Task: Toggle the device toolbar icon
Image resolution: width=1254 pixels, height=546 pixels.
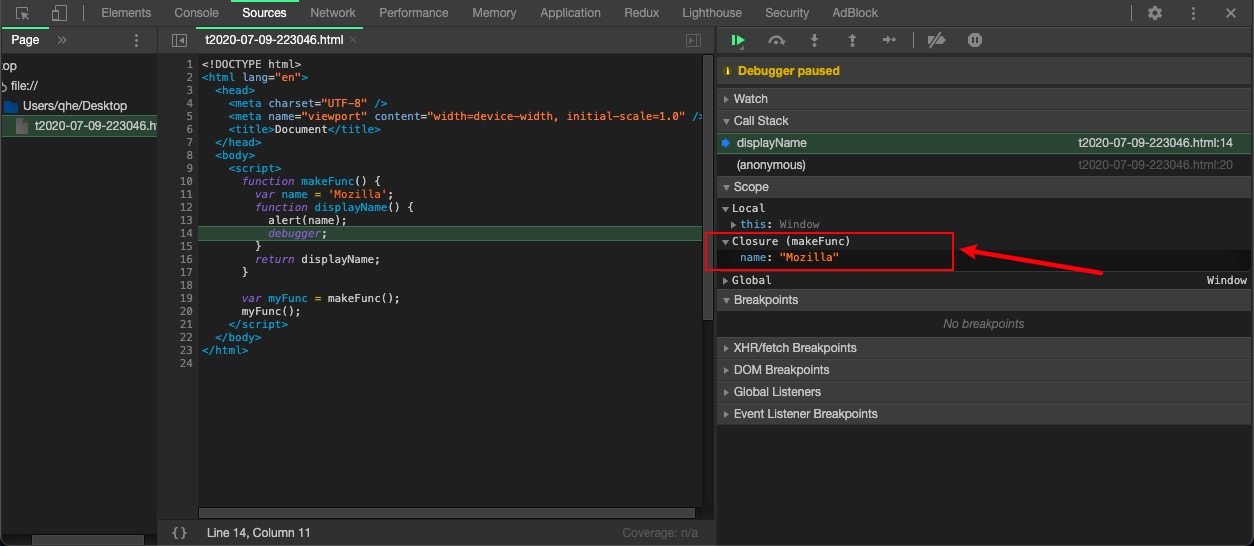Action: (59, 13)
